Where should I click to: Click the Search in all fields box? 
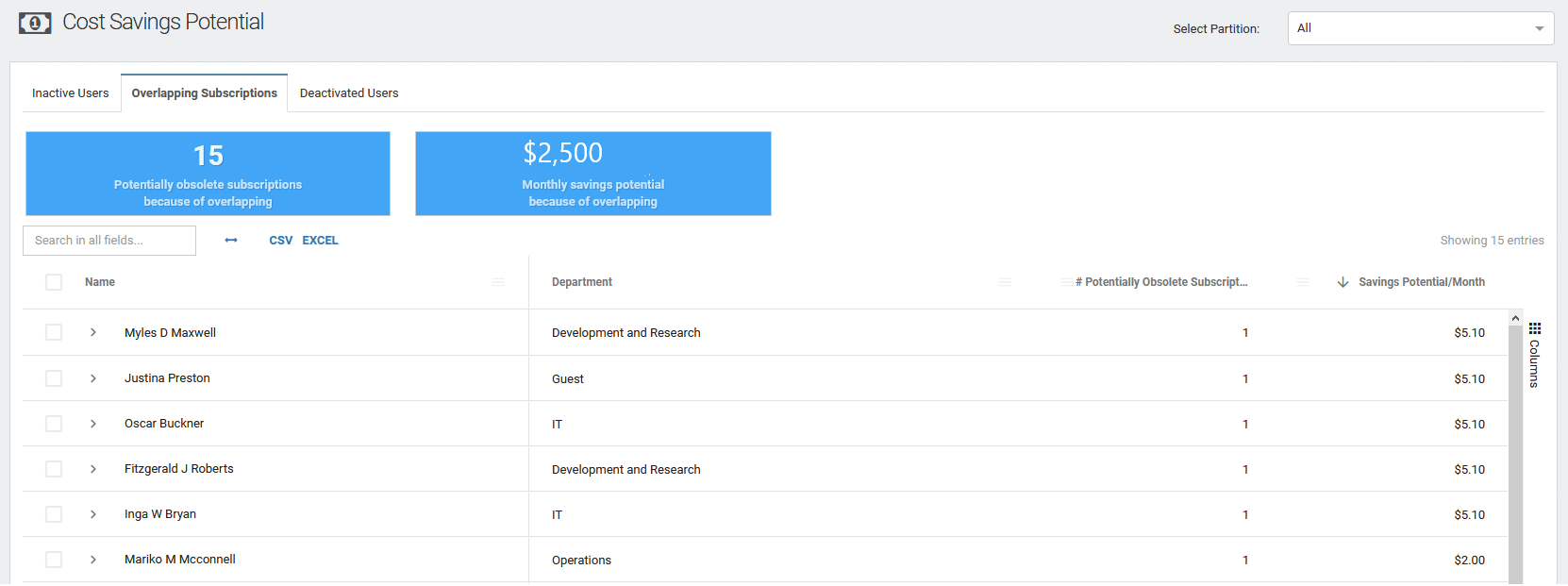pos(109,241)
